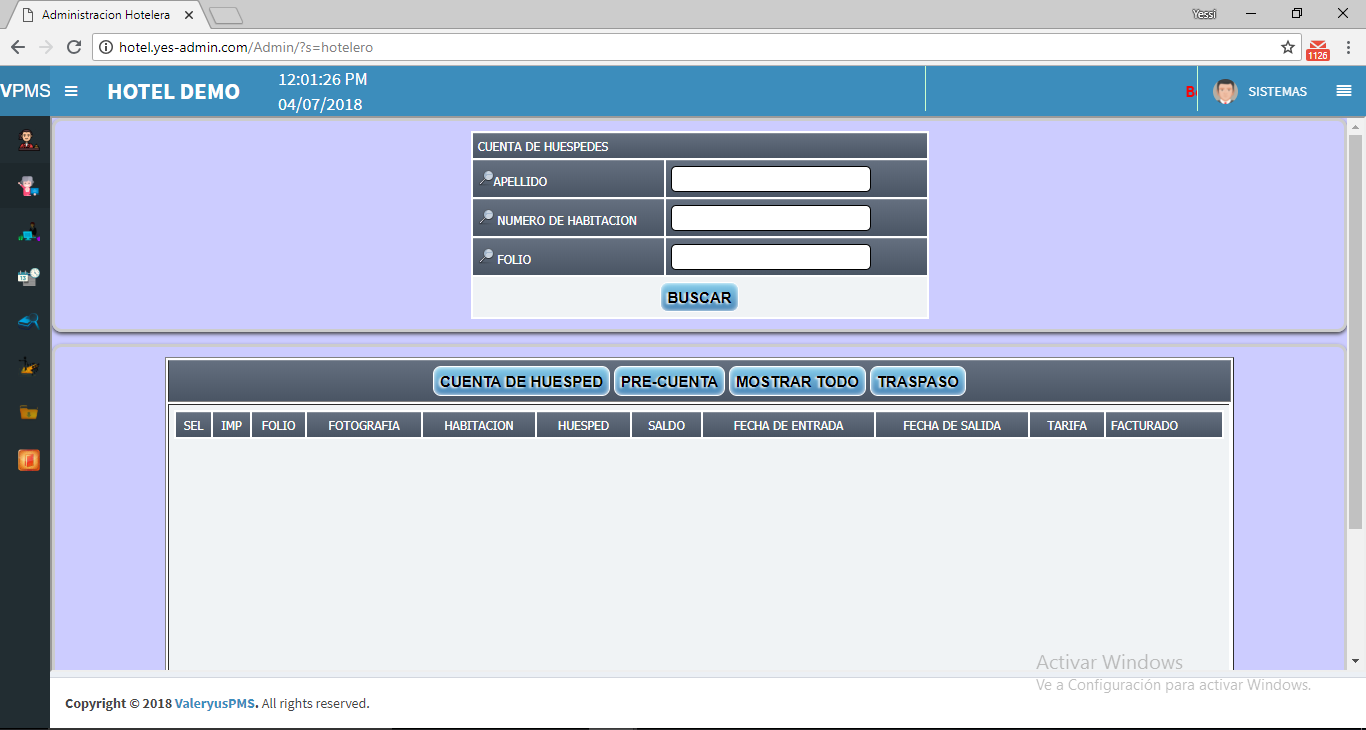This screenshot has height=730, width=1366.
Task: Open the Gmail extension icon
Action: pos(1318,48)
